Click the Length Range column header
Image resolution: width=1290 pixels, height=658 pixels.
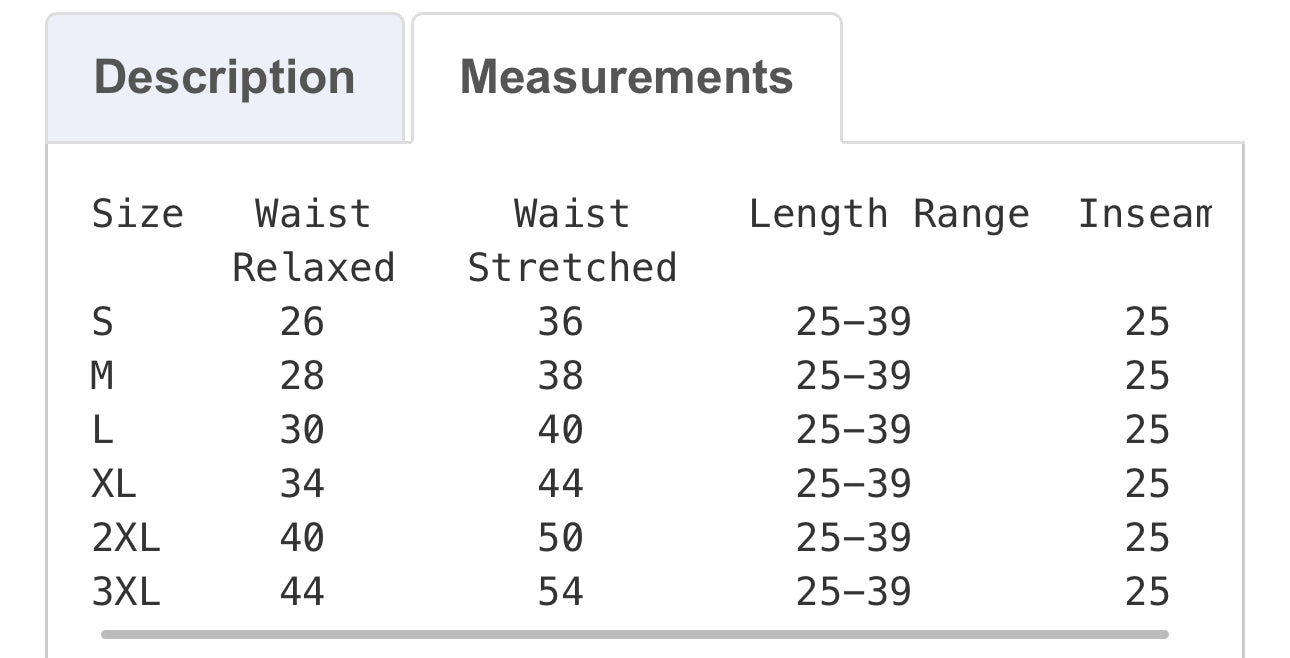coord(888,214)
